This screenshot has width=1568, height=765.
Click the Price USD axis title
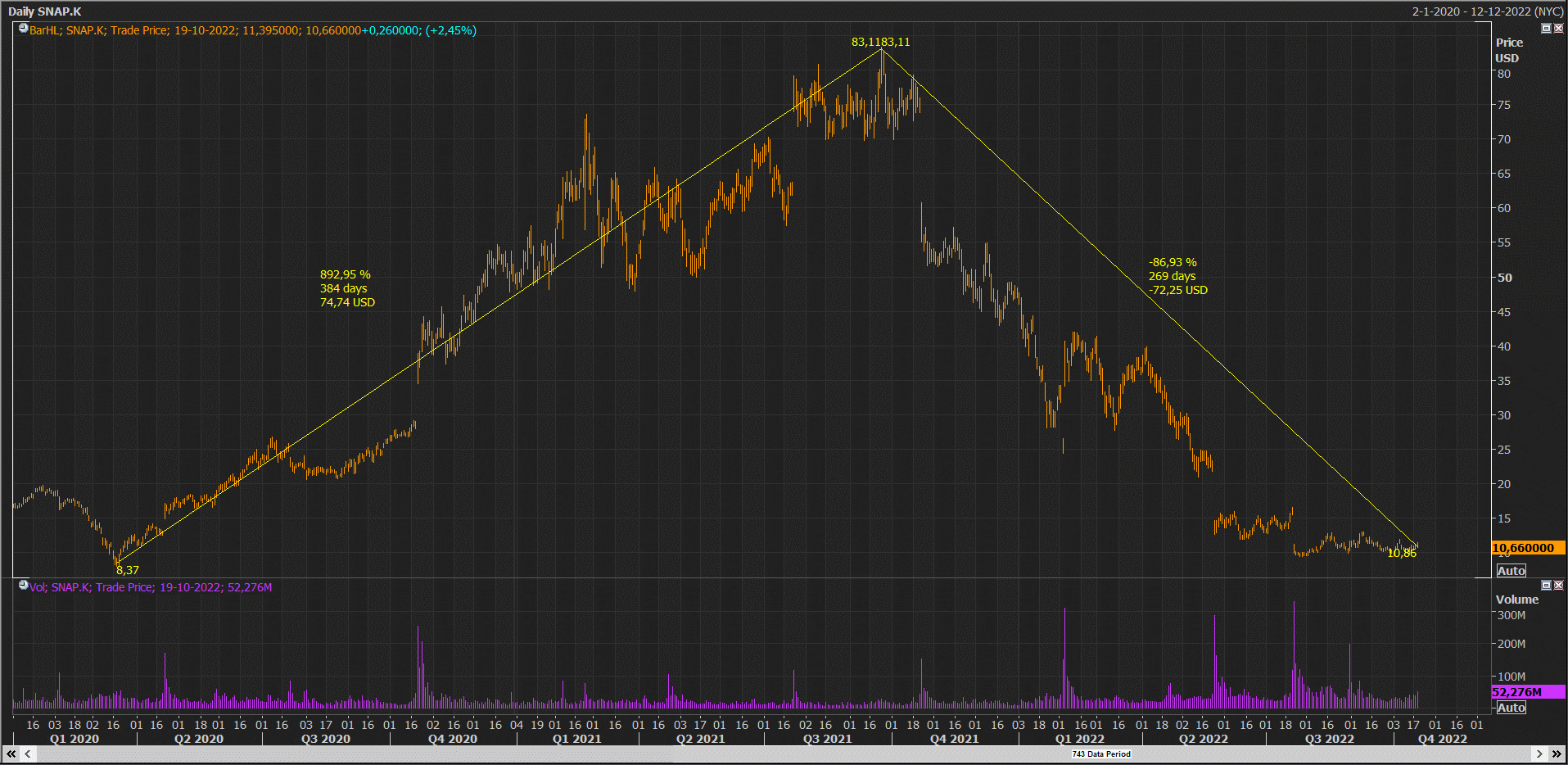(1508, 50)
